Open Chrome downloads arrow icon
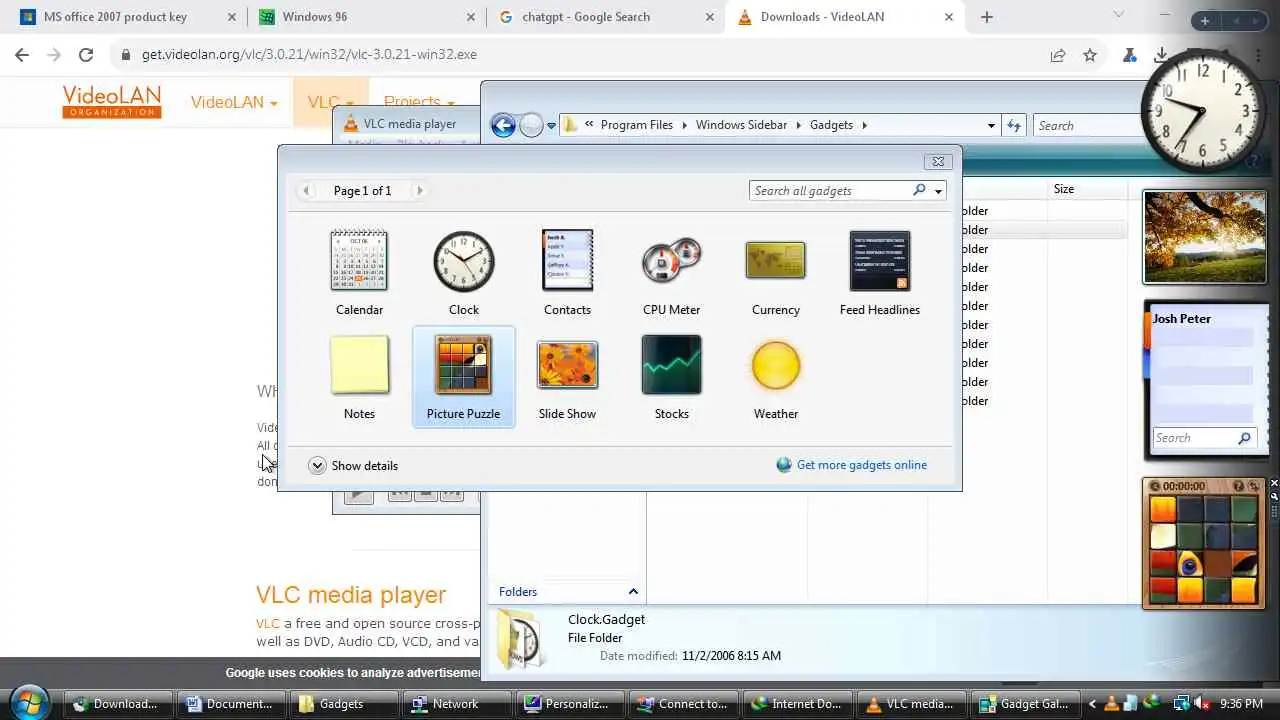 (1161, 55)
